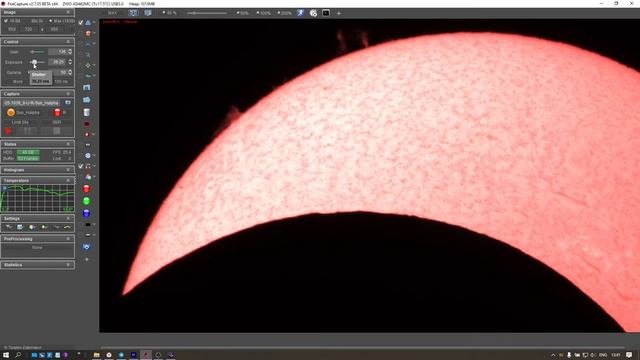Select the Max resolution radio button

point(51,21)
